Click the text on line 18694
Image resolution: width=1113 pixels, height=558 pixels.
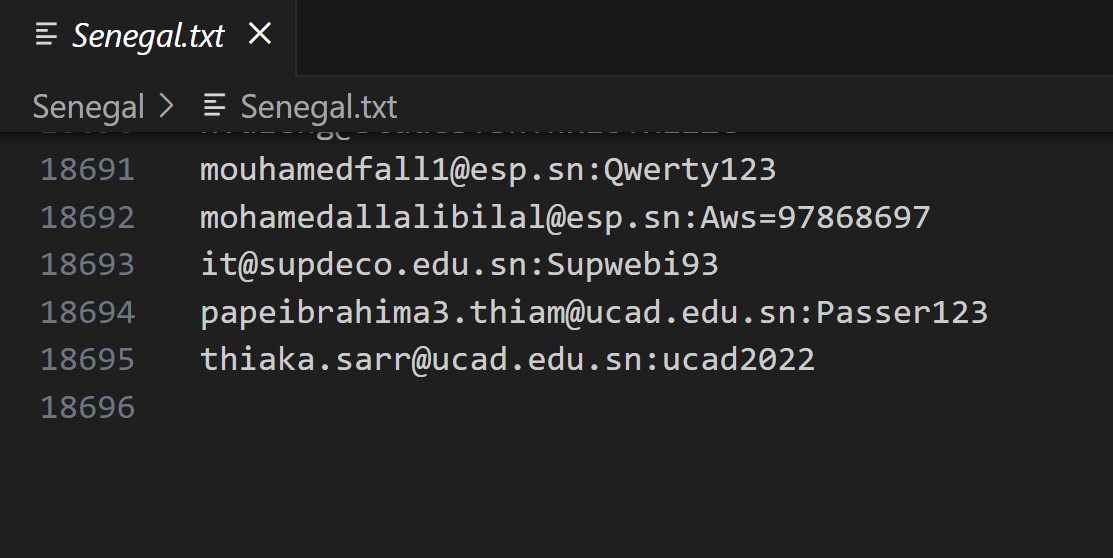[593, 312]
